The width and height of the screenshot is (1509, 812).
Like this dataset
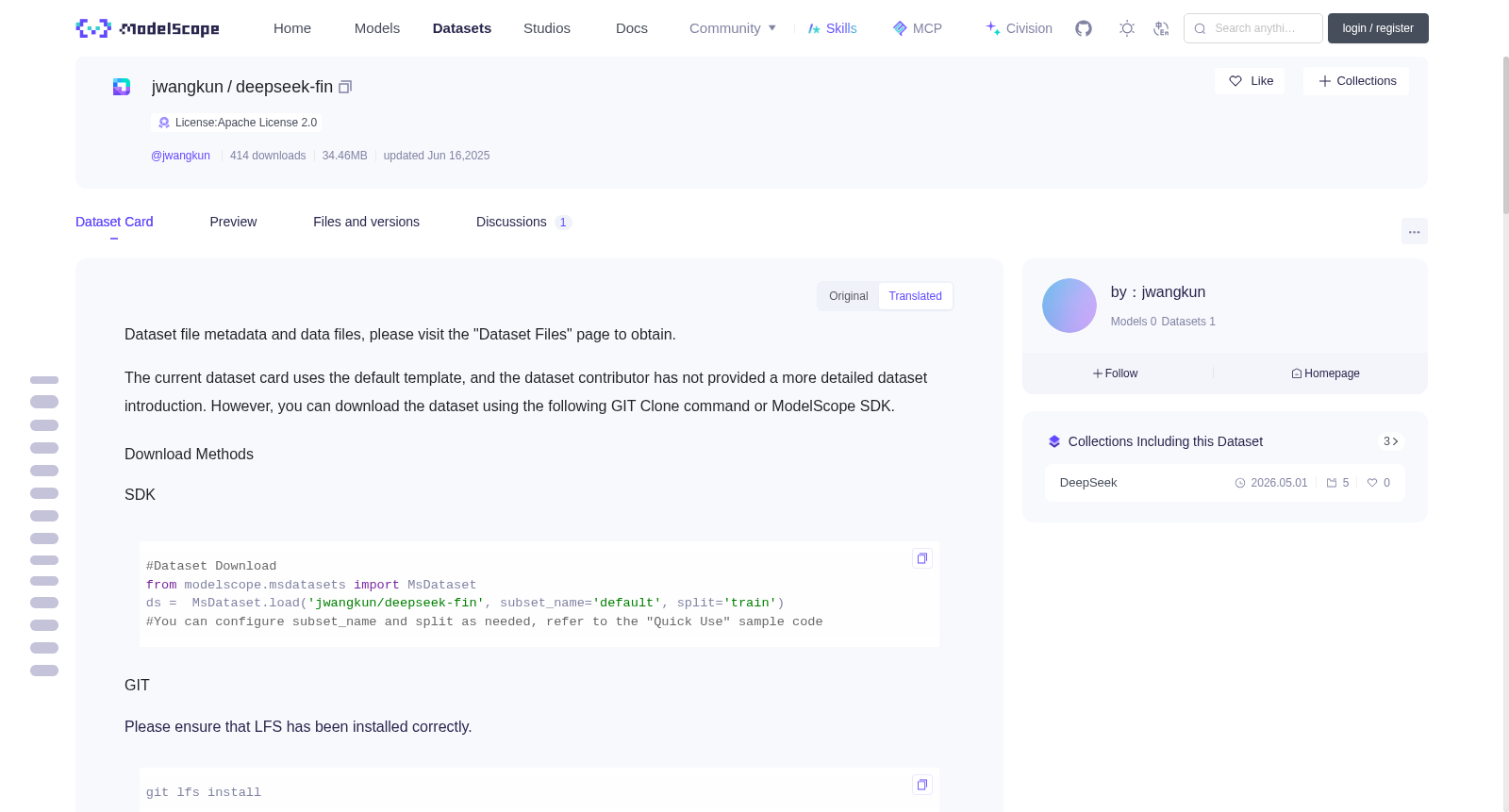pos(1250,81)
